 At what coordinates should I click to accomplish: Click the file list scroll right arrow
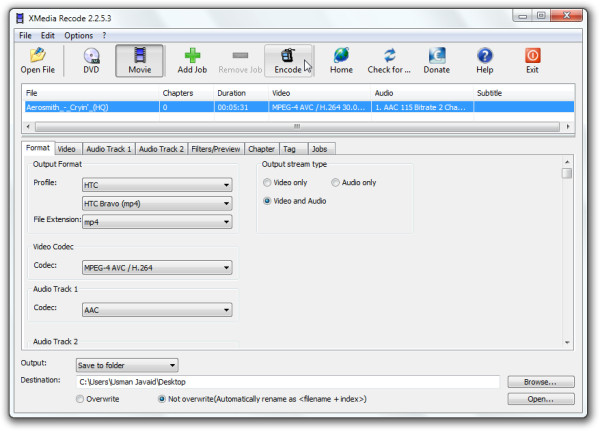point(567,126)
